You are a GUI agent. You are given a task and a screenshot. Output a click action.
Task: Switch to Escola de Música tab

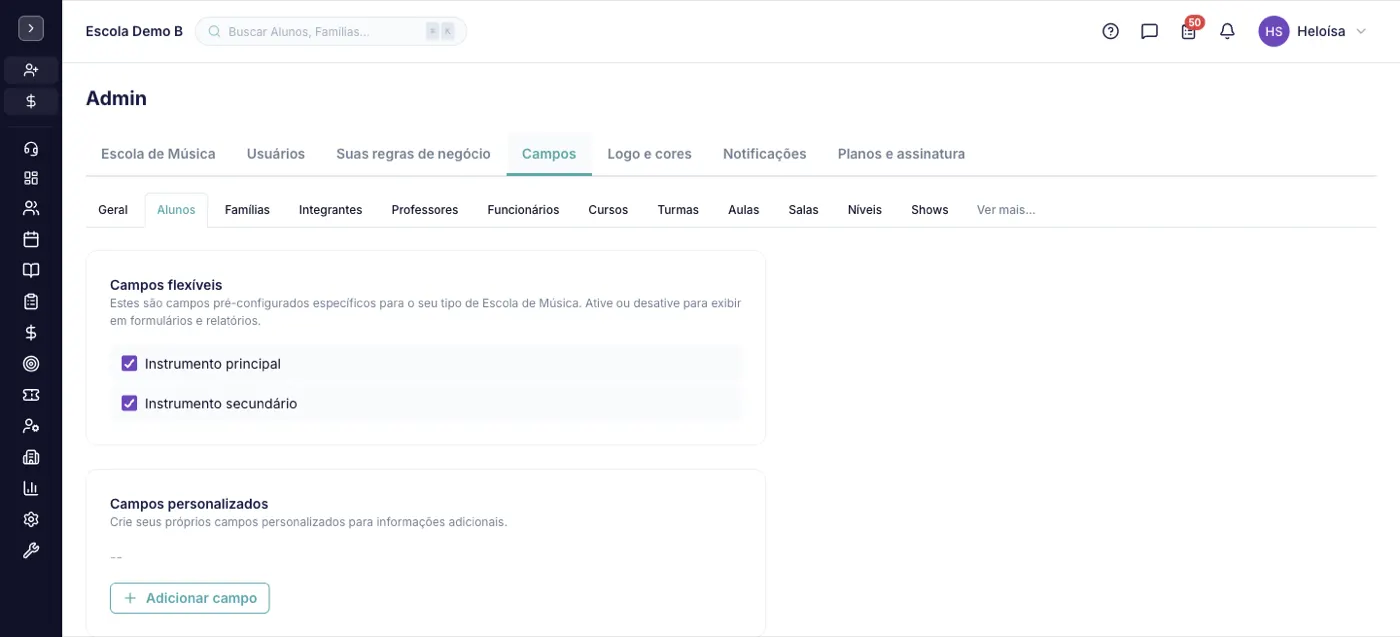158,154
